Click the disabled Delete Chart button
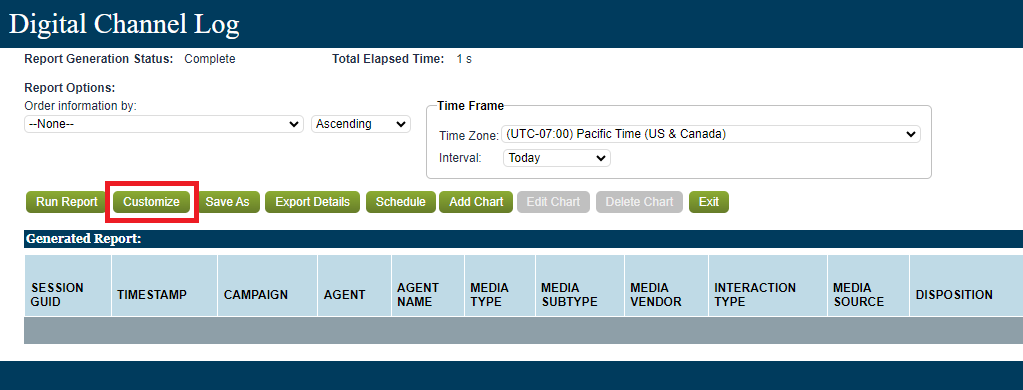The height and width of the screenshot is (390, 1023). (x=639, y=202)
